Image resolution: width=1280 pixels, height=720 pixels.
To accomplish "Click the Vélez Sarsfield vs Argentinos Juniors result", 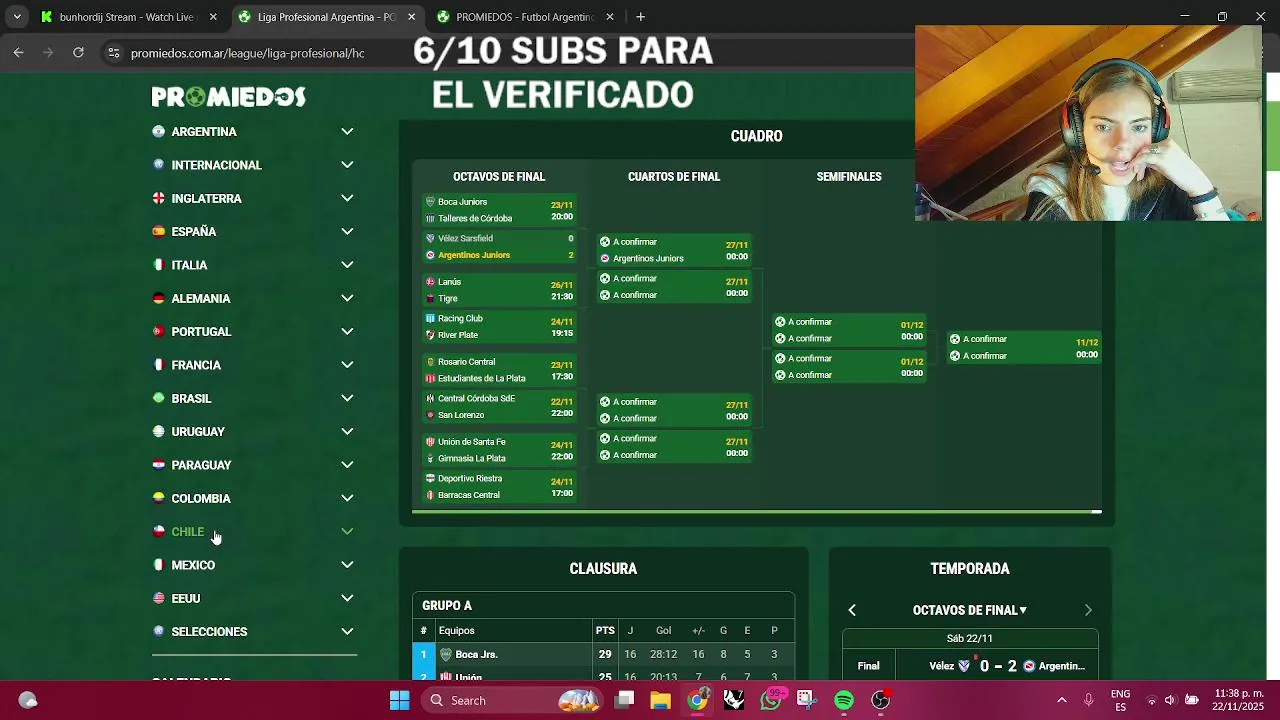I will click(499, 247).
